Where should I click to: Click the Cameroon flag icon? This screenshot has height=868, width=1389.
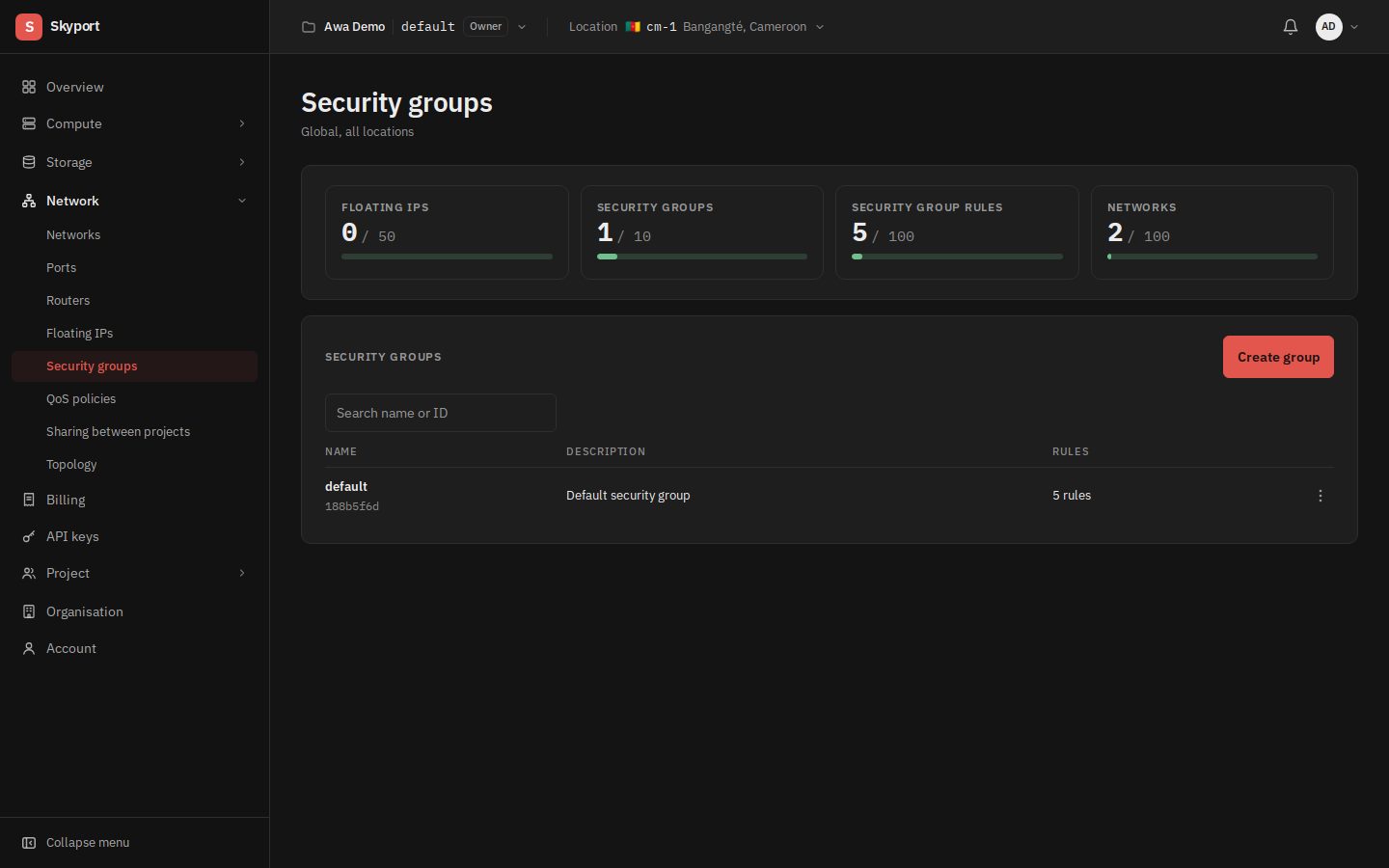point(633,27)
